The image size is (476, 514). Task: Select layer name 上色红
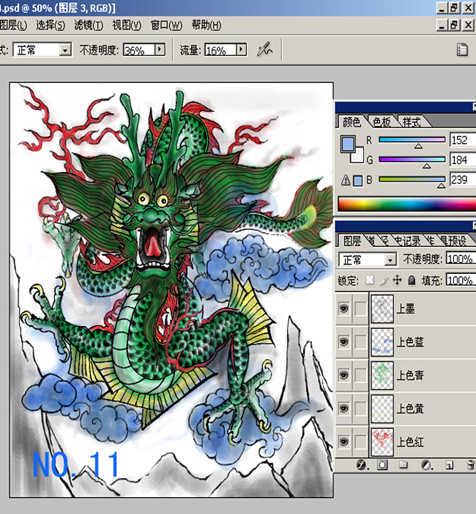pos(410,442)
